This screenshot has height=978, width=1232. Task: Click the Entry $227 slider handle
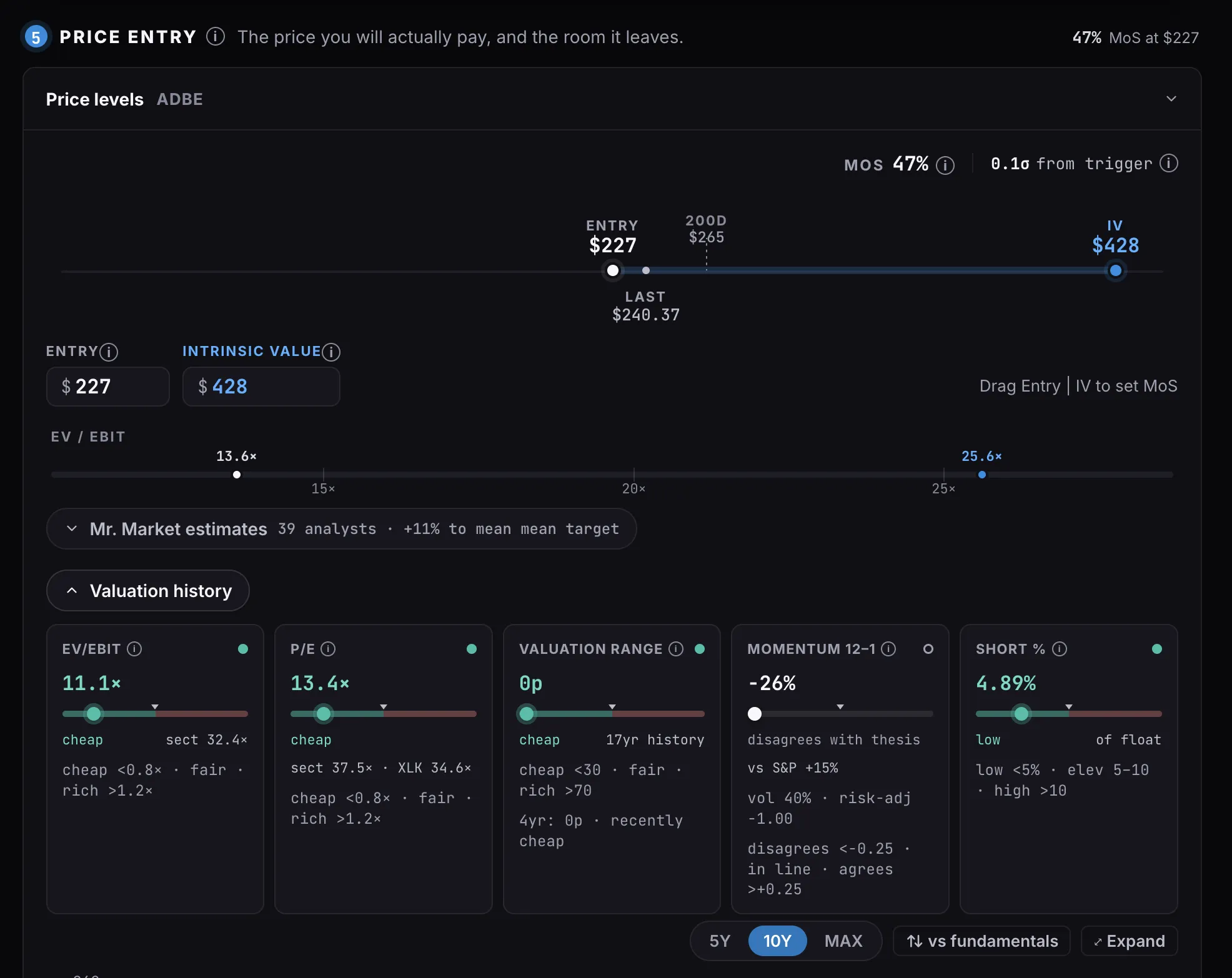coord(613,270)
